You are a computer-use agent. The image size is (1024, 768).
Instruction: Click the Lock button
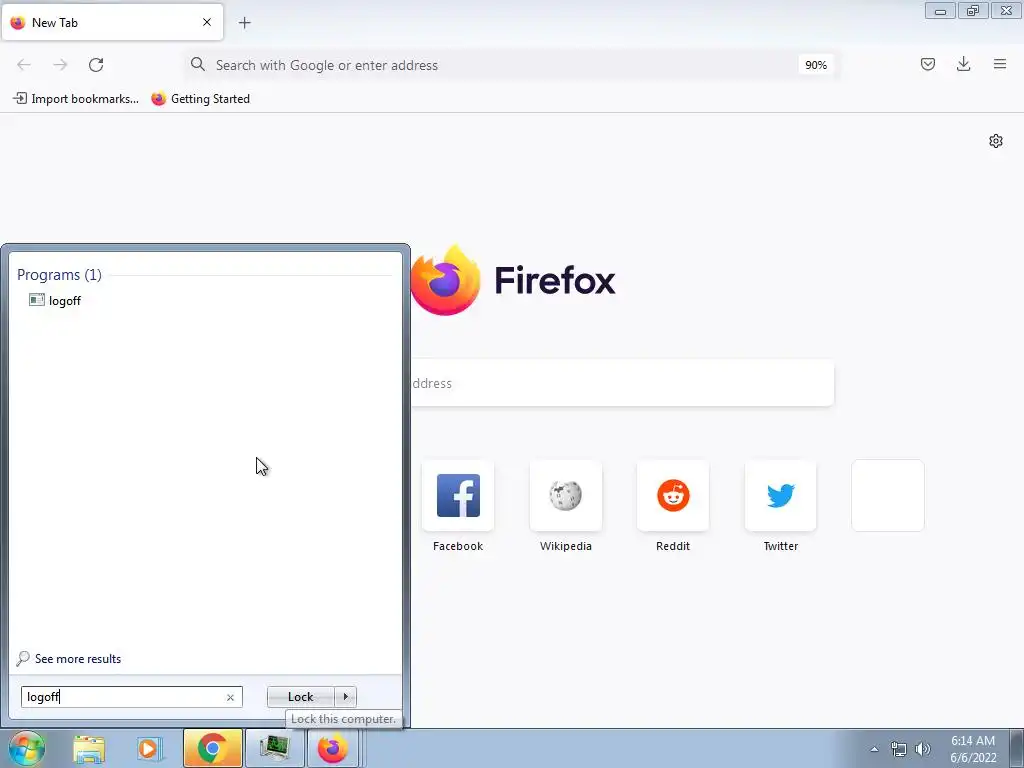[300, 697]
